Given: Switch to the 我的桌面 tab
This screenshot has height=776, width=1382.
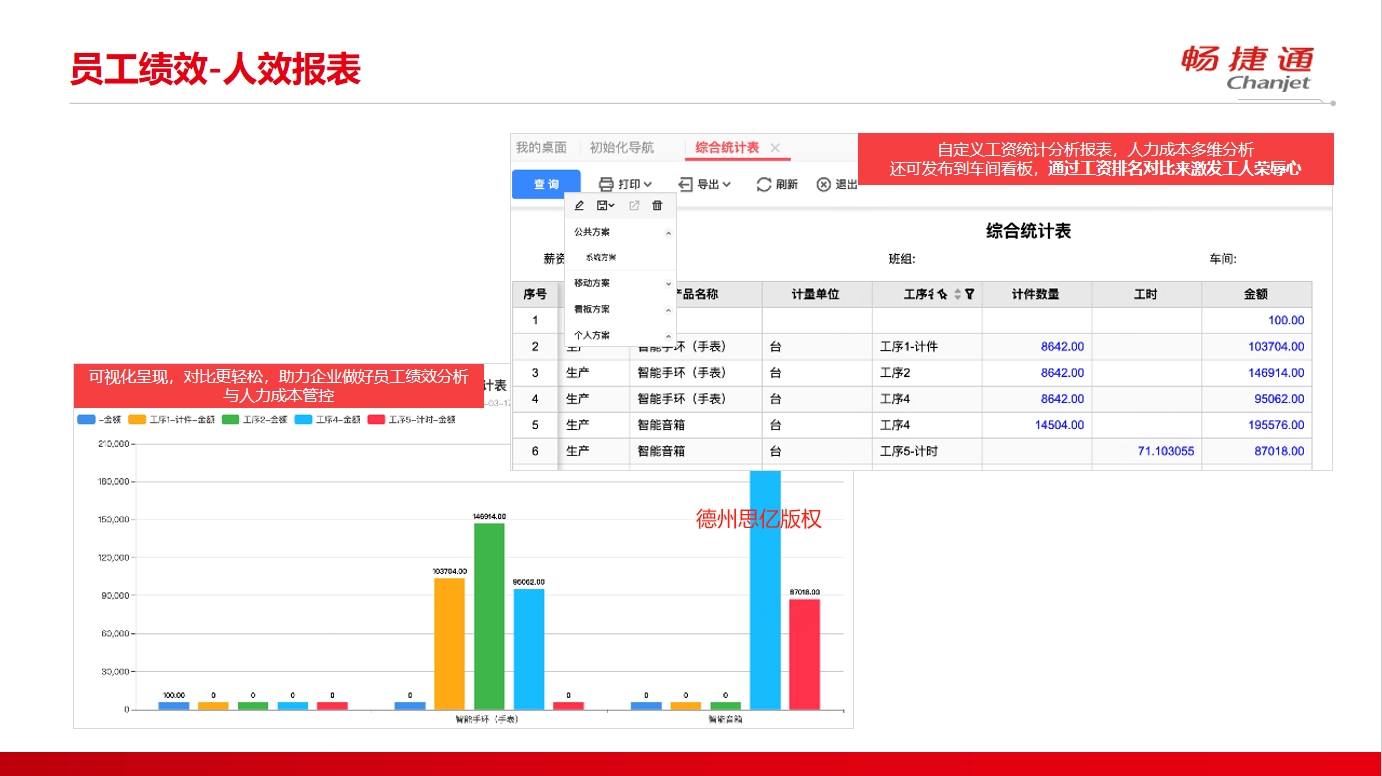Looking at the screenshot, I should [541, 147].
